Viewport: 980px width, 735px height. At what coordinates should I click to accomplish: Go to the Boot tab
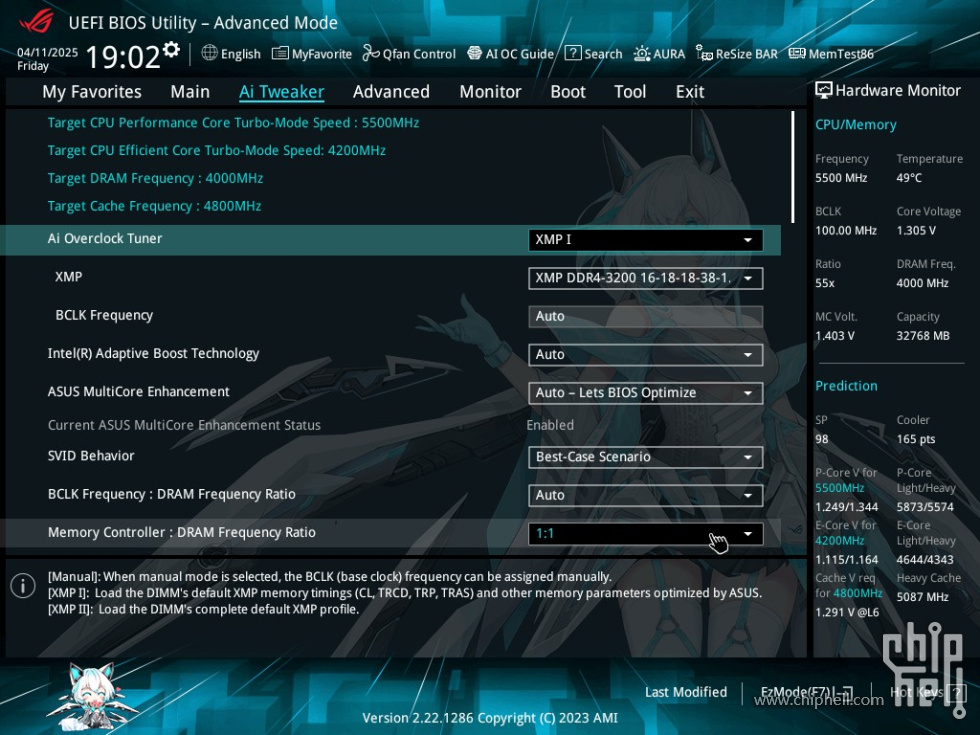568,92
